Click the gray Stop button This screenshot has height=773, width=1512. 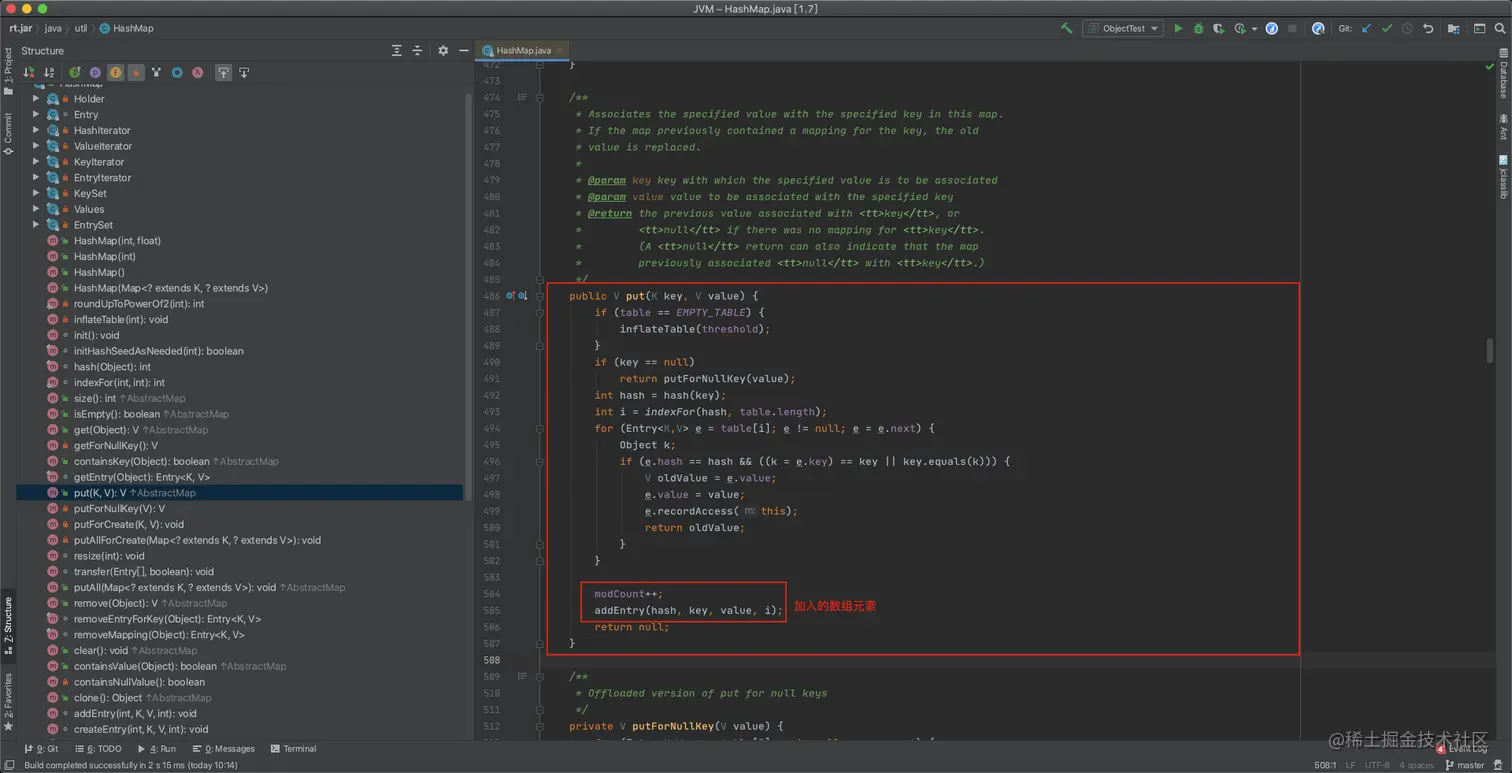[x=1292, y=28]
